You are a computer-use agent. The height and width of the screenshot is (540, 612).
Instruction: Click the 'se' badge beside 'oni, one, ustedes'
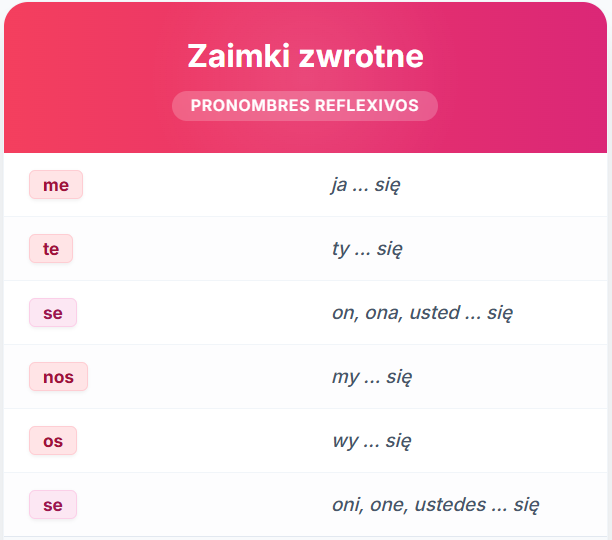[x=53, y=504]
